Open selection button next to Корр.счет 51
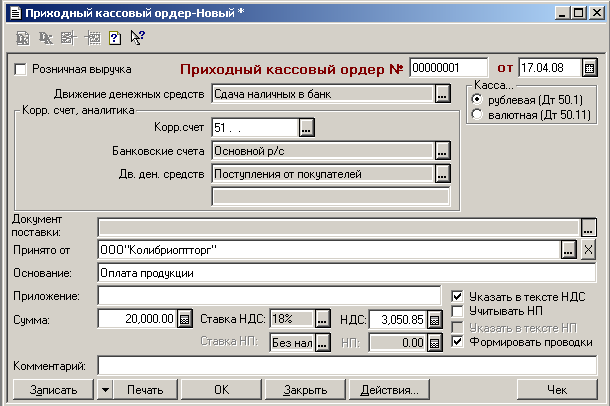Image resolution: width=610 pixels, height=406 pixels. [307, 128]
